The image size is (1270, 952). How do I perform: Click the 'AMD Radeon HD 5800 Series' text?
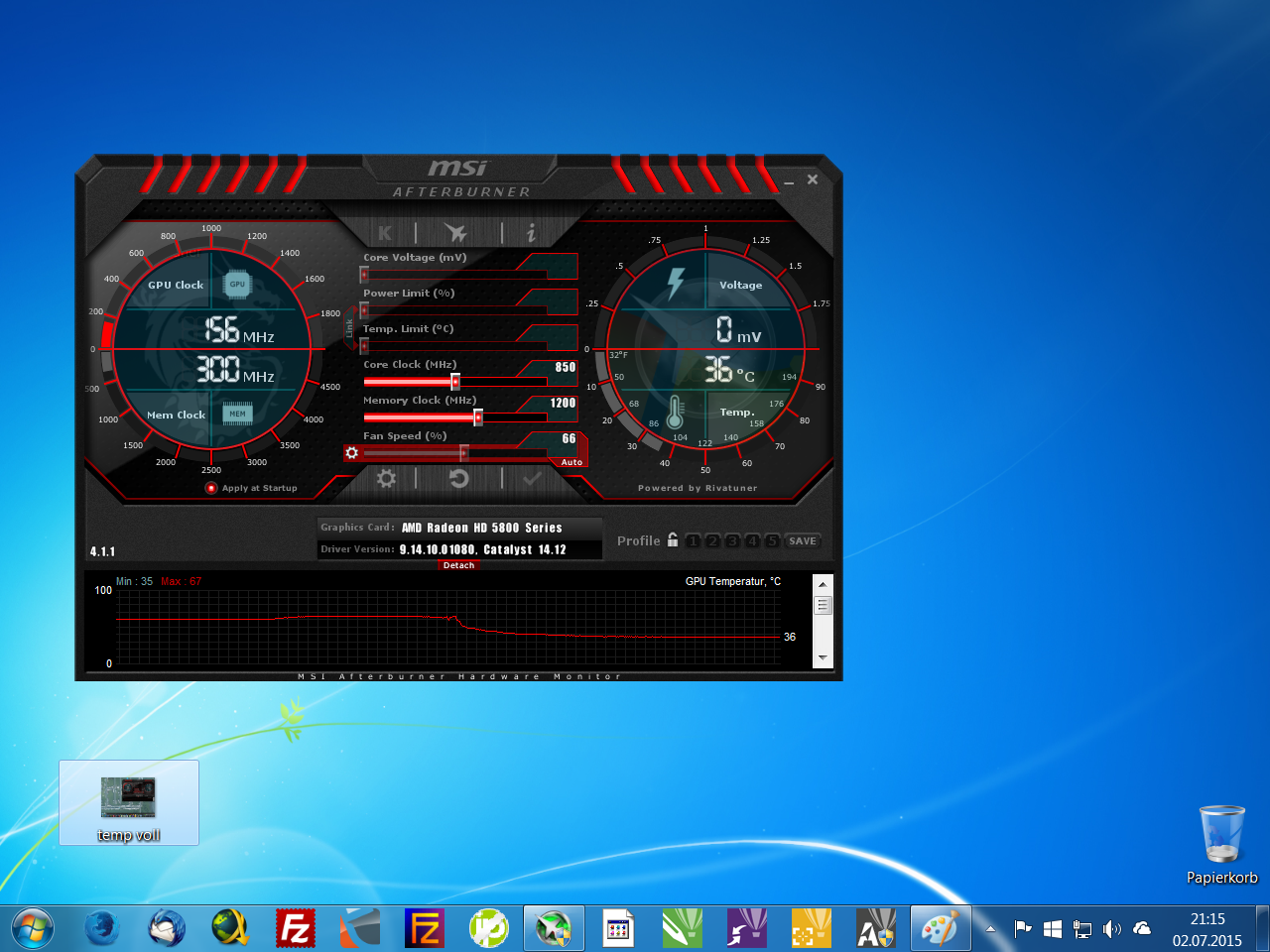pos(481,528)
